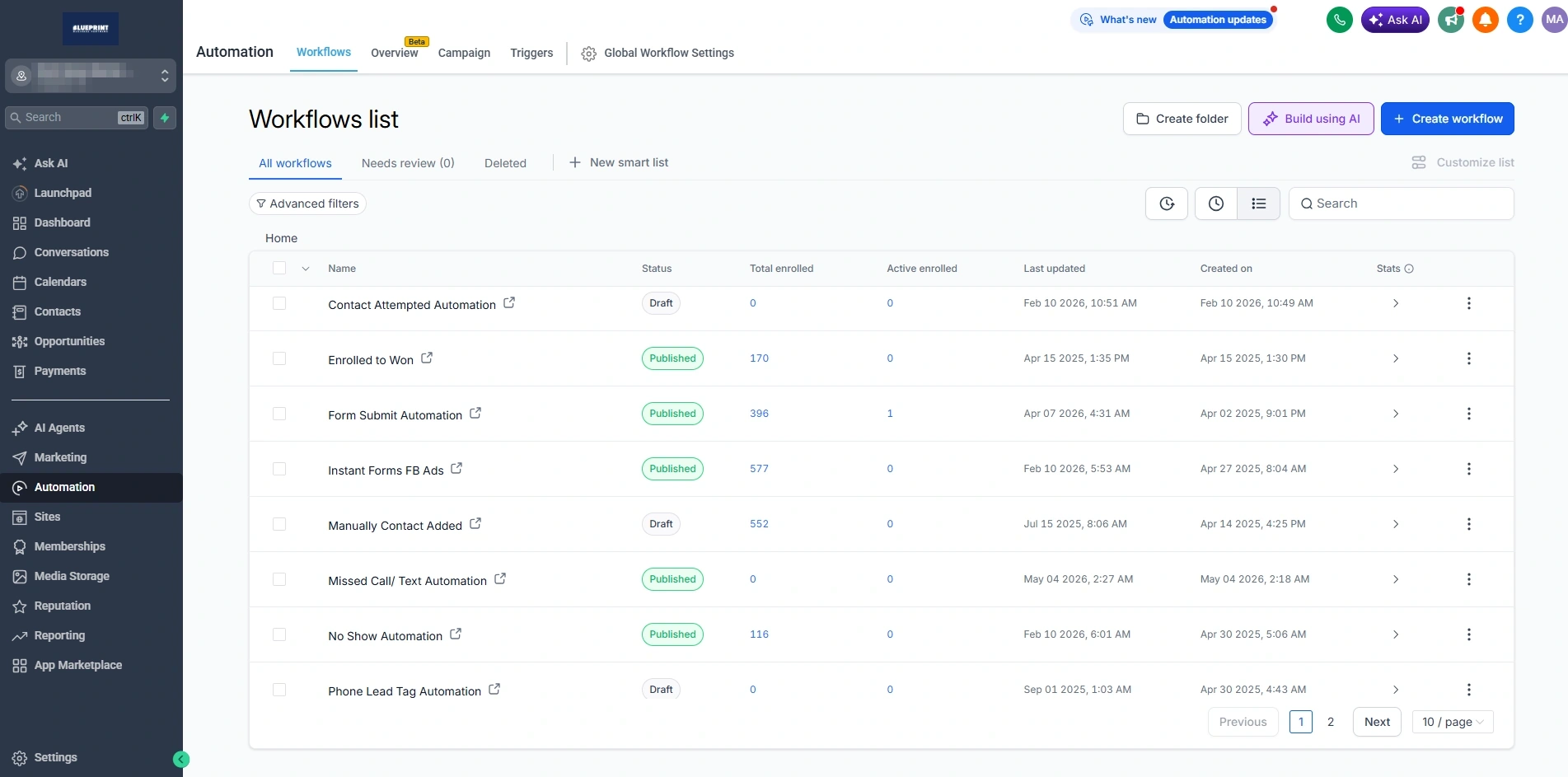1568x777 pixels.
Task: Expand stats chevron for Missed Call/ Text Automation
Action: 1396,579
